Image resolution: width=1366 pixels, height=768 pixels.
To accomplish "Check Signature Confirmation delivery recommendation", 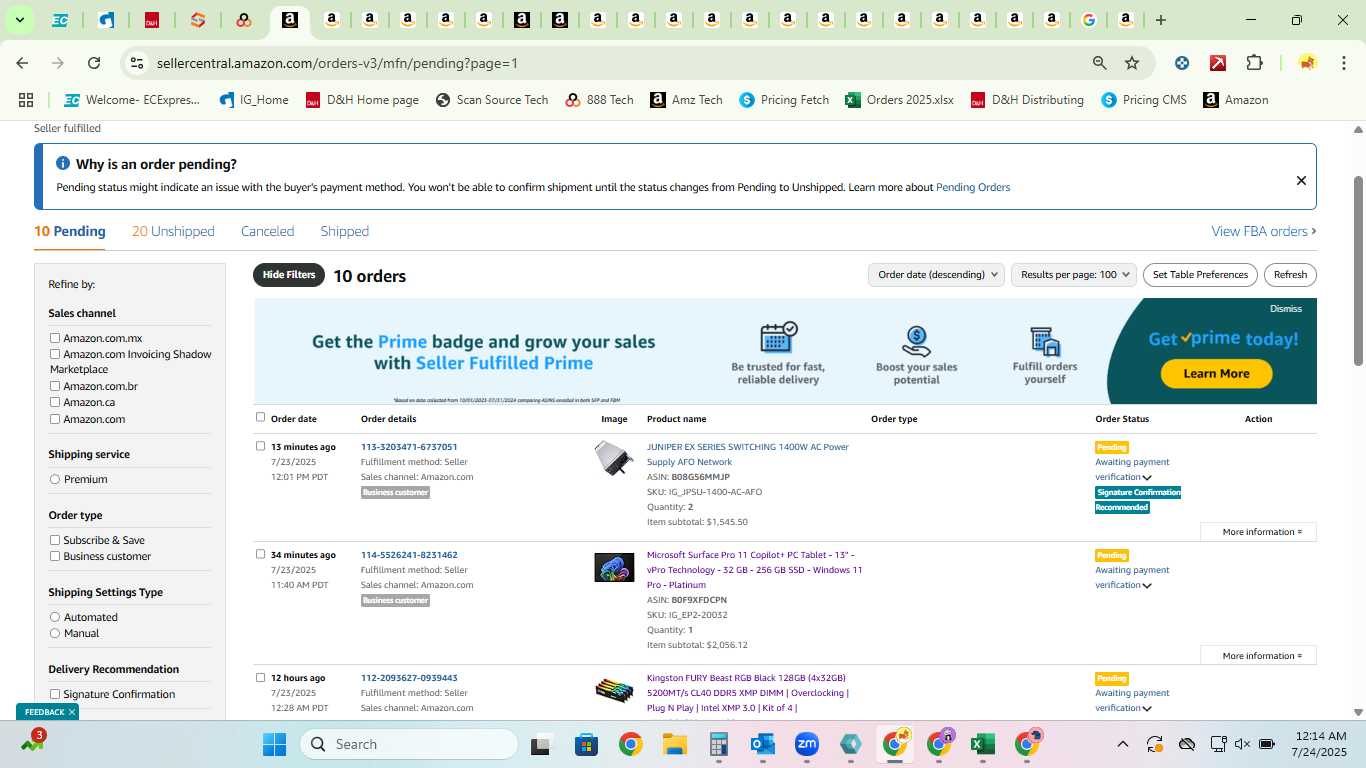I will pyautogui.click(x=55, y=694).
